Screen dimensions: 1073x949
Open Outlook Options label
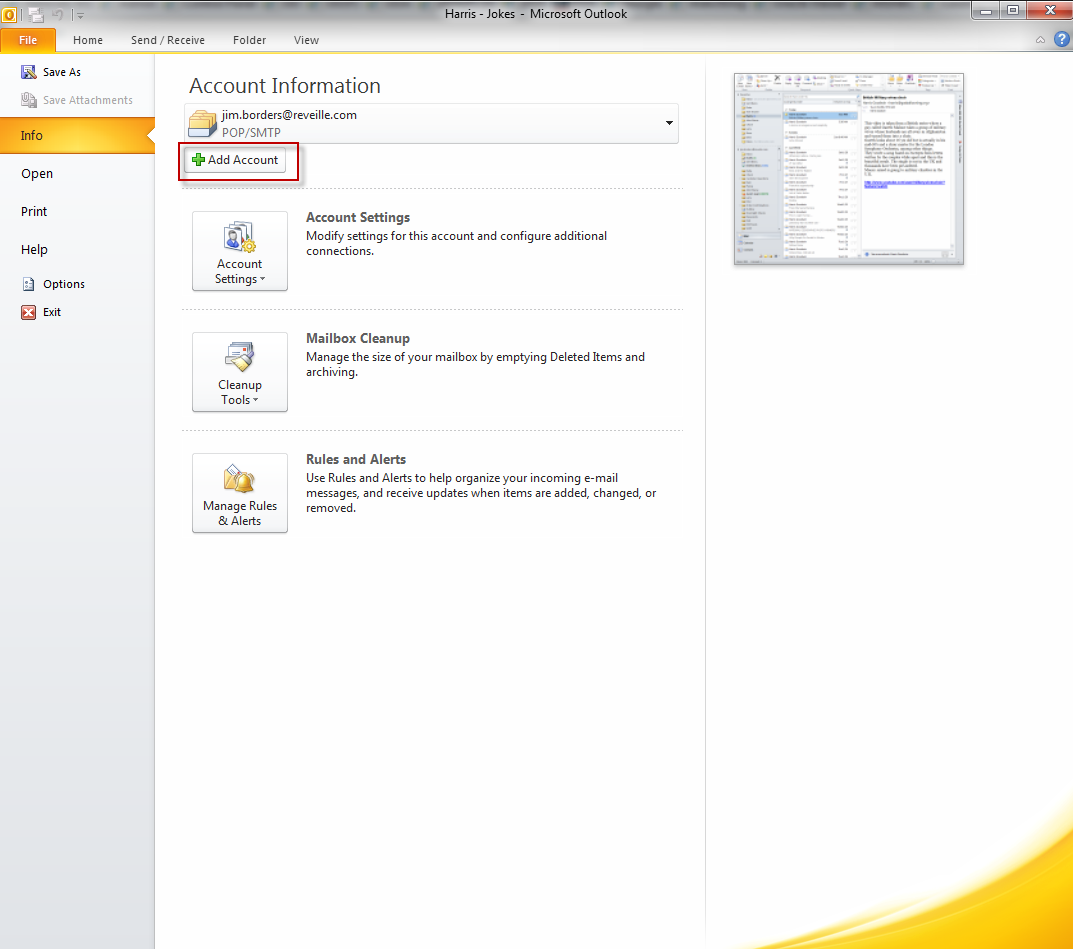tap(64, 284)
